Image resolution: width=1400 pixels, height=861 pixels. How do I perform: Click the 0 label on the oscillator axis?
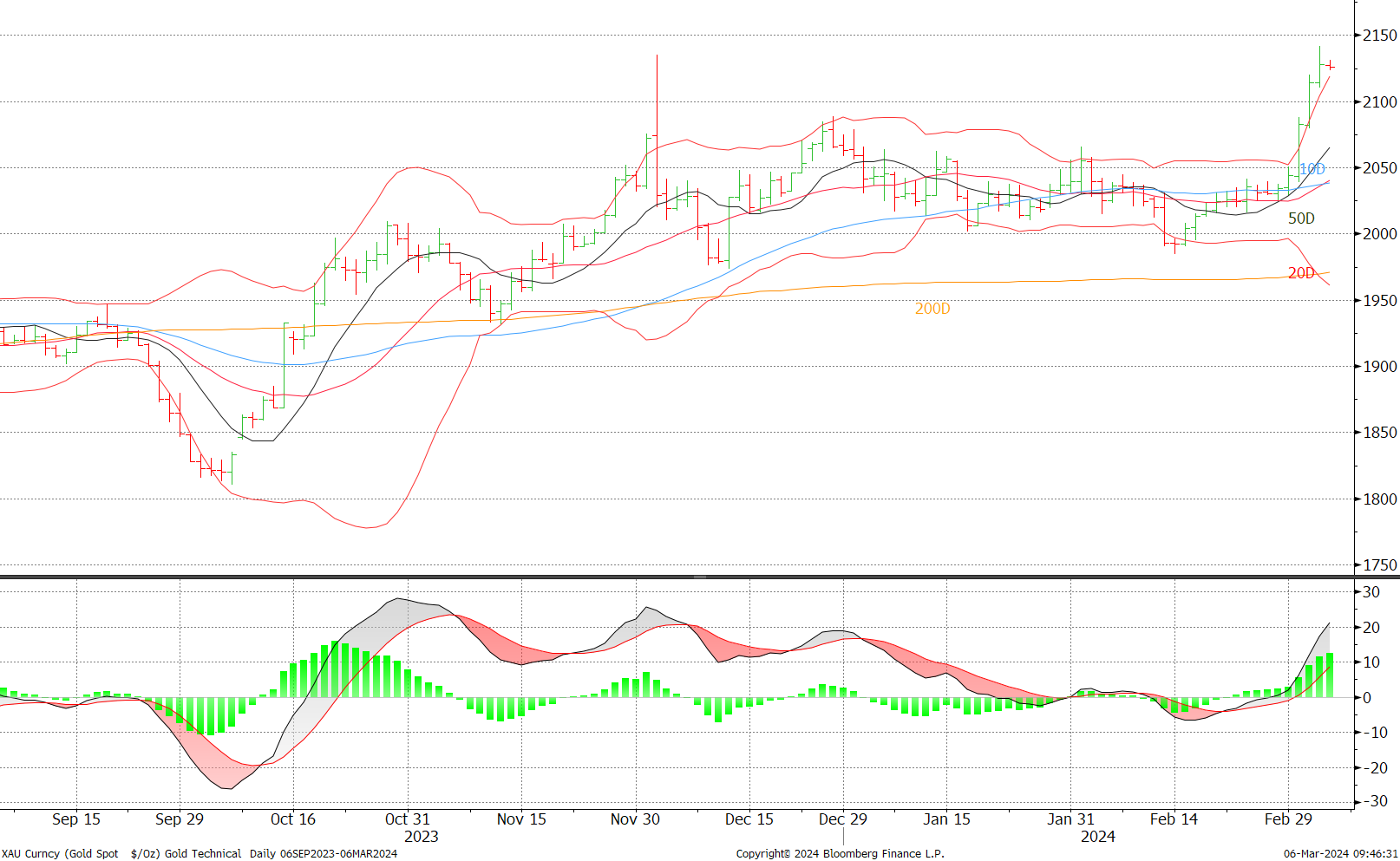1367,698
